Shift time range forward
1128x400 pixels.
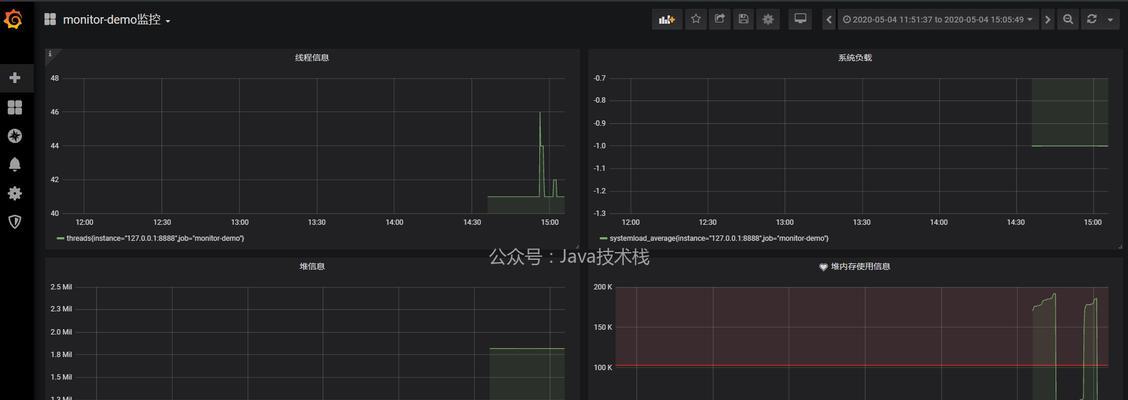1047,19
